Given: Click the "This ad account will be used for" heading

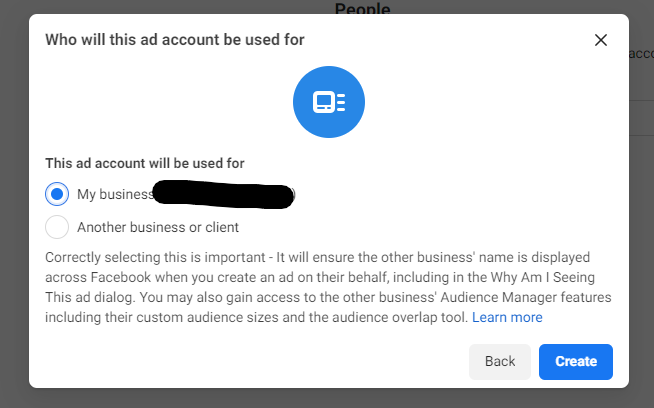Looking at the screenshot, I should [x=145, y=163].
